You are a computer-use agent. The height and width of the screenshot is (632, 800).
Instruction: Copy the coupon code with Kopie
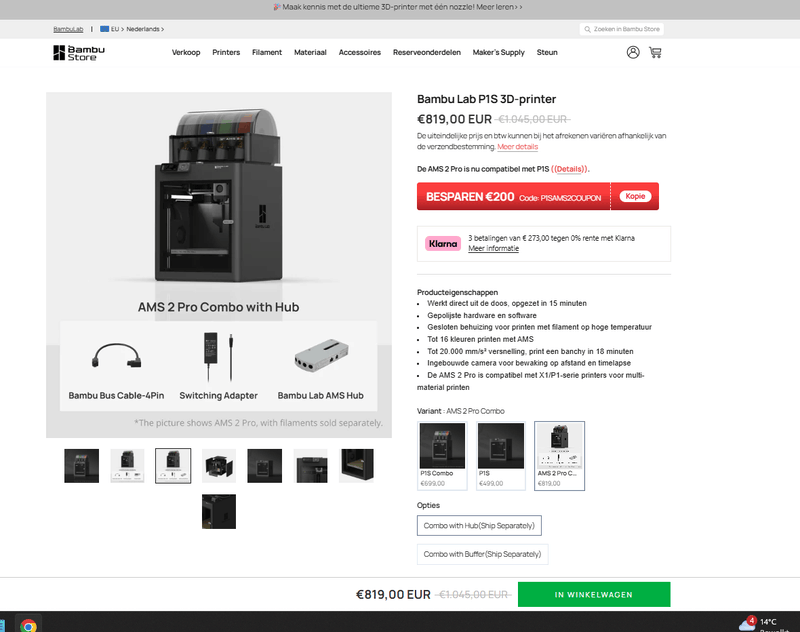click(x=635, y=196)
